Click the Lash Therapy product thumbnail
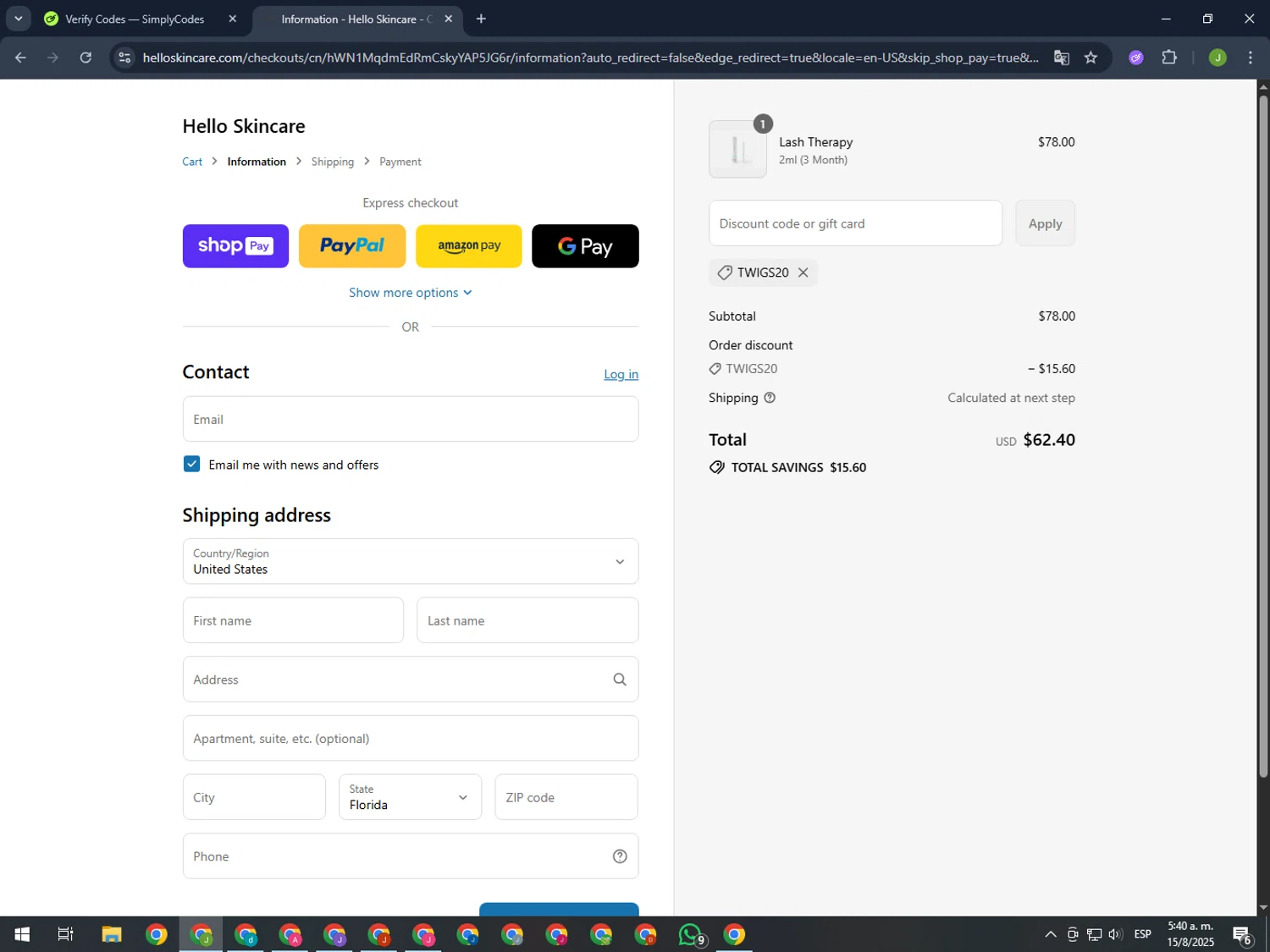 [737, 149]
